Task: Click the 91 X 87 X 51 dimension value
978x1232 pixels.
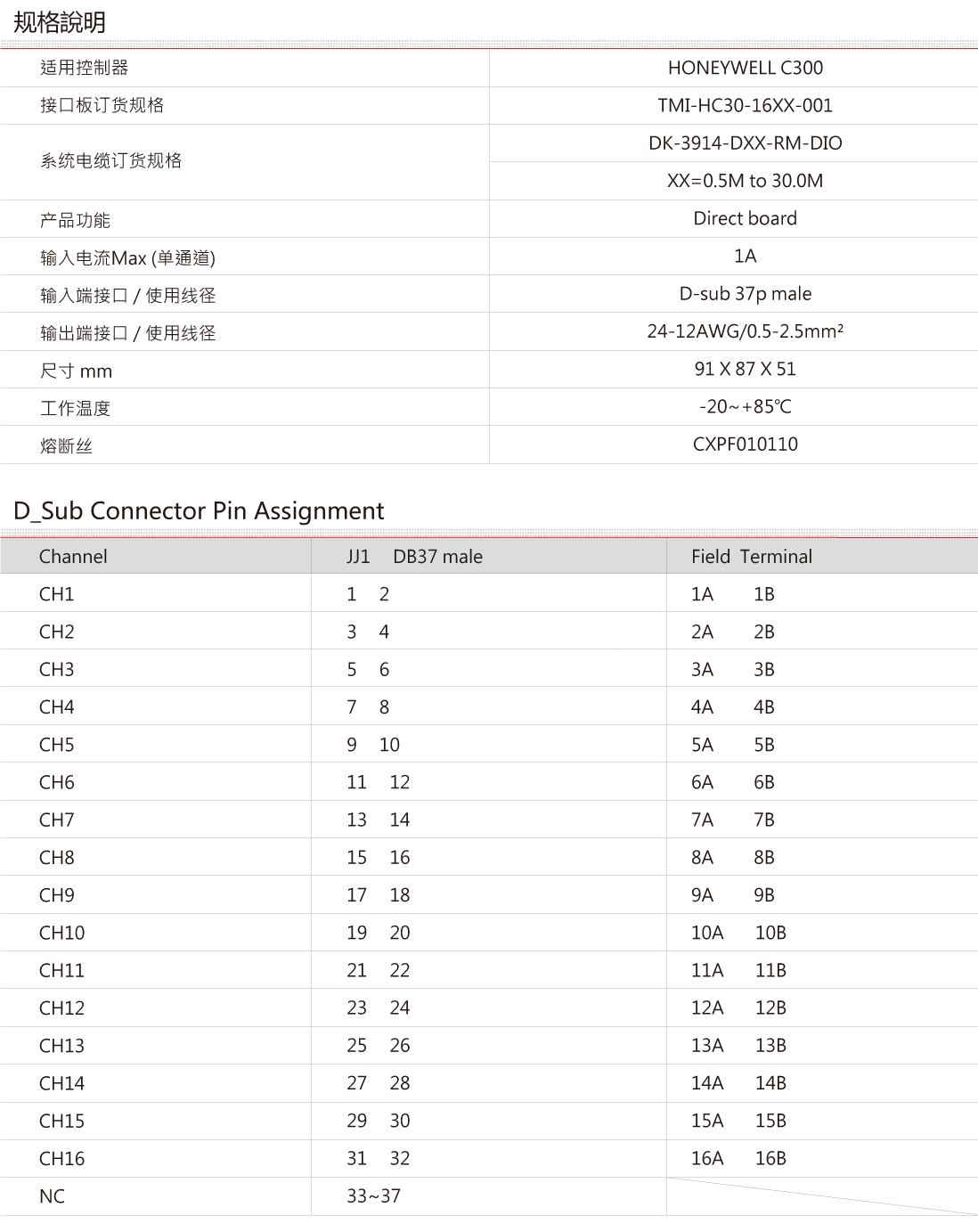Action: click(745, 369)
